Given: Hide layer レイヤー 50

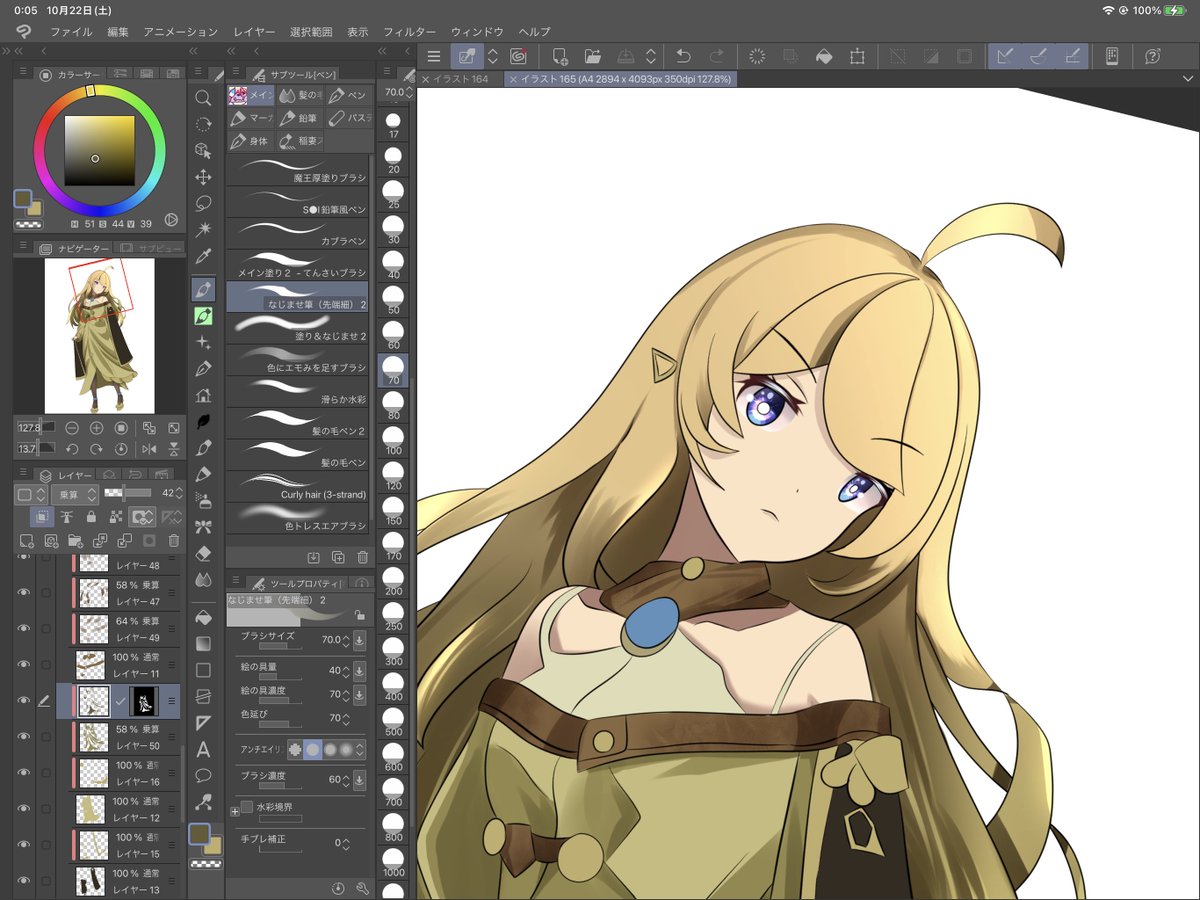Looking at the screenshot, I should point(23,736).
